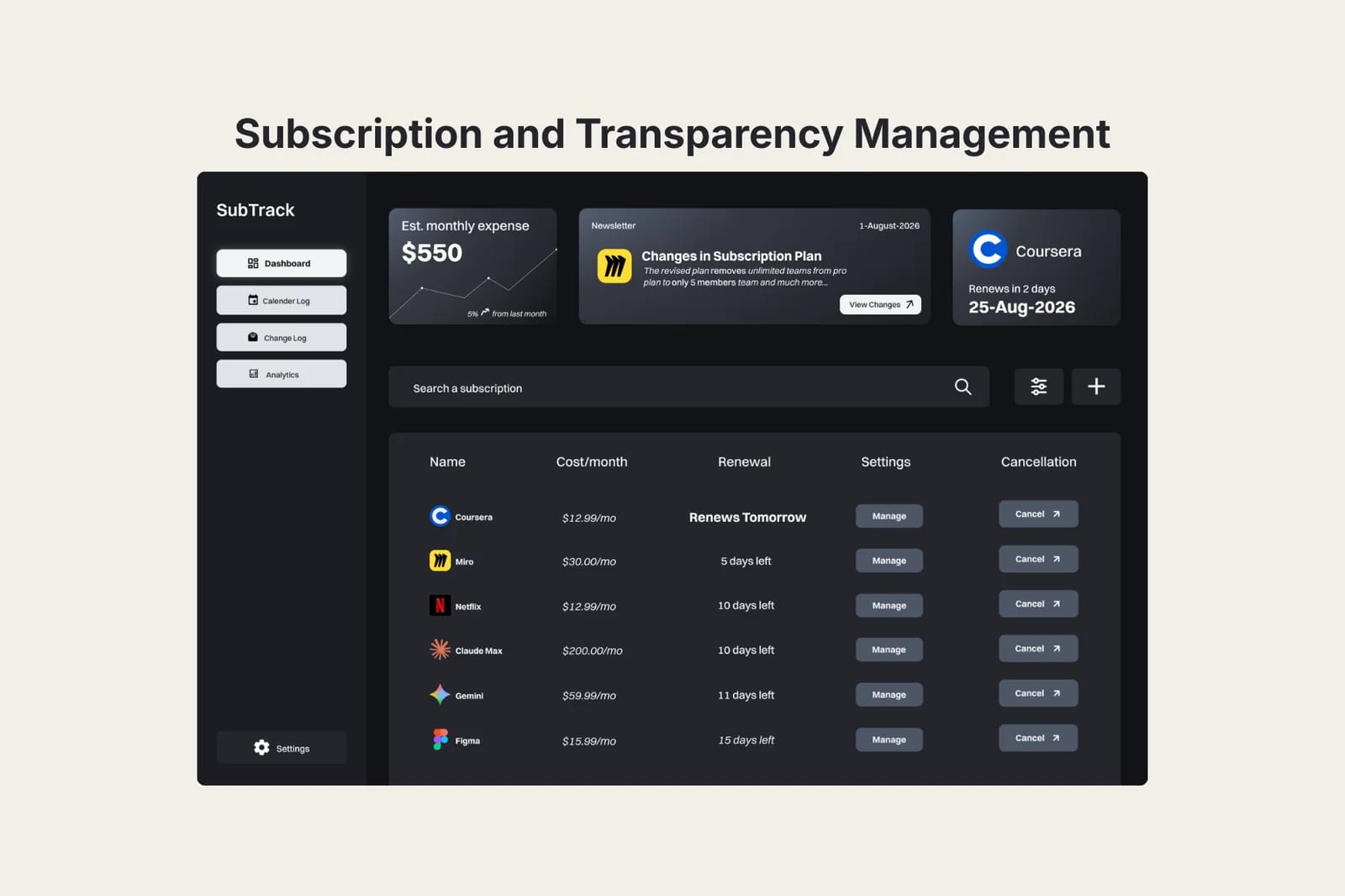Screen dimensions: 1345x896
Task: Cancel the Coursera subscription
Action: (1038, 514)
